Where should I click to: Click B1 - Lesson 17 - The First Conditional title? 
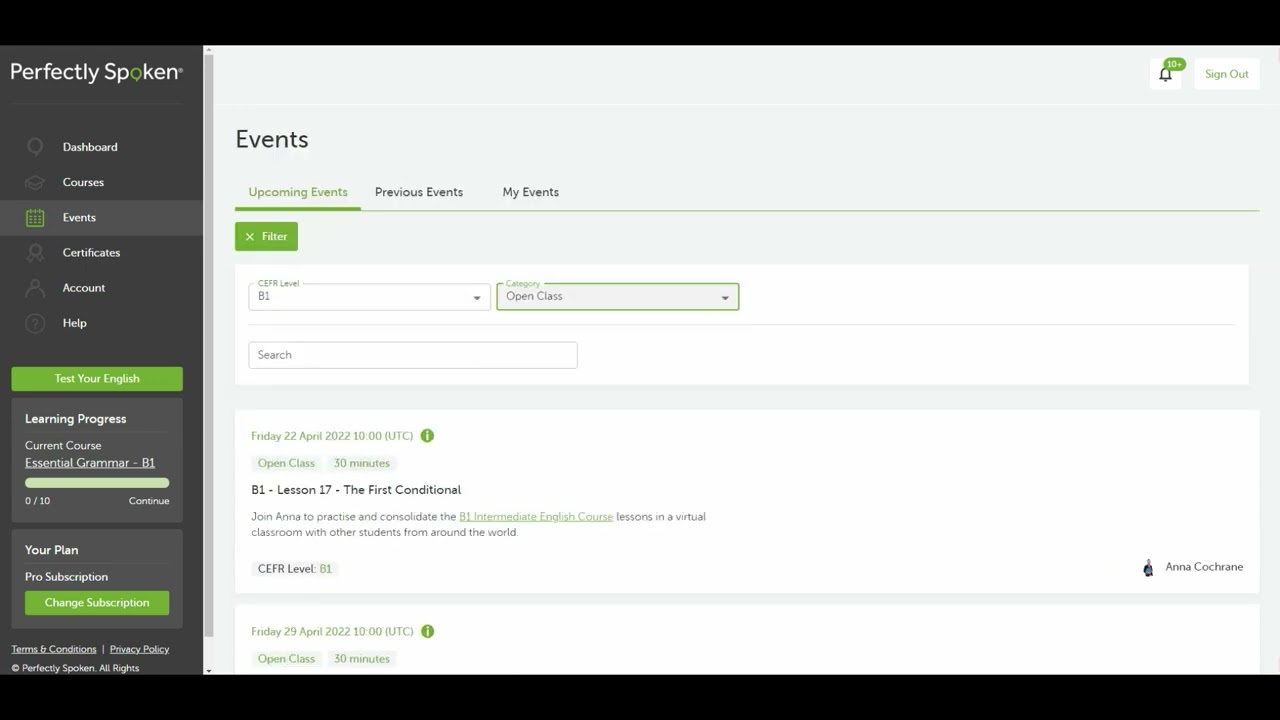[356, 490]
